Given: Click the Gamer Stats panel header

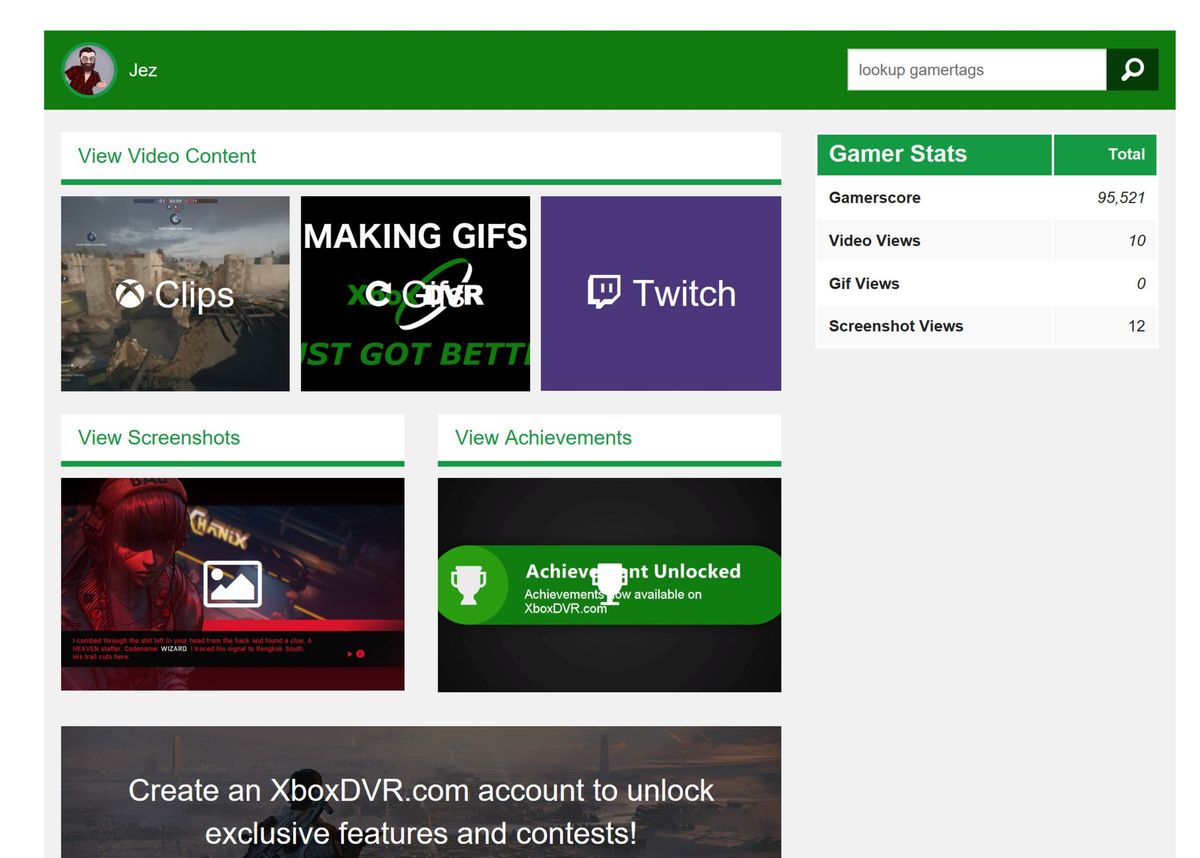Looking at the screenshot, I should tap(897, 154).
